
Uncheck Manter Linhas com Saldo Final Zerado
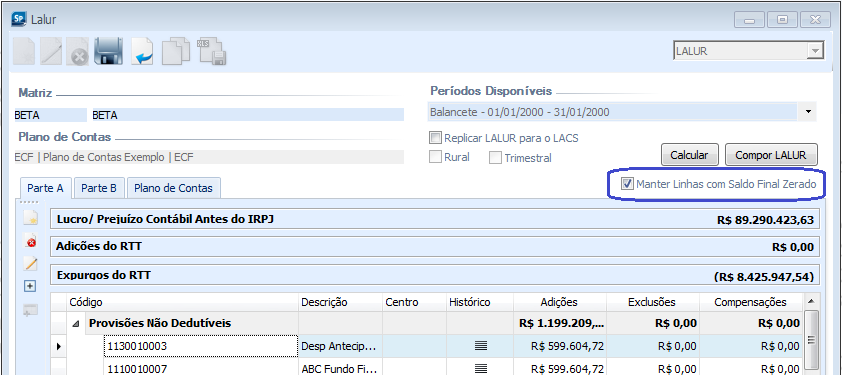pyautogui.click(x=627, y=184)
